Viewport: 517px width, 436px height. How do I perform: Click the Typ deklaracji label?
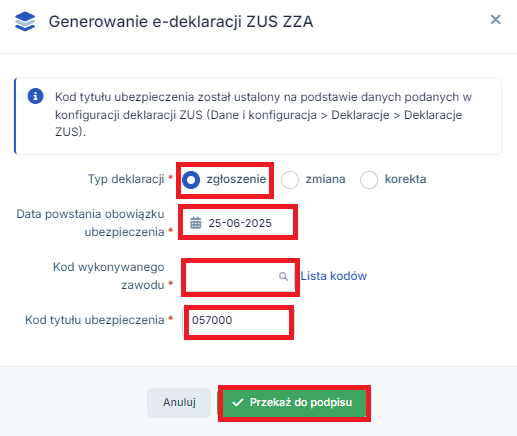[x=126, y=179]
